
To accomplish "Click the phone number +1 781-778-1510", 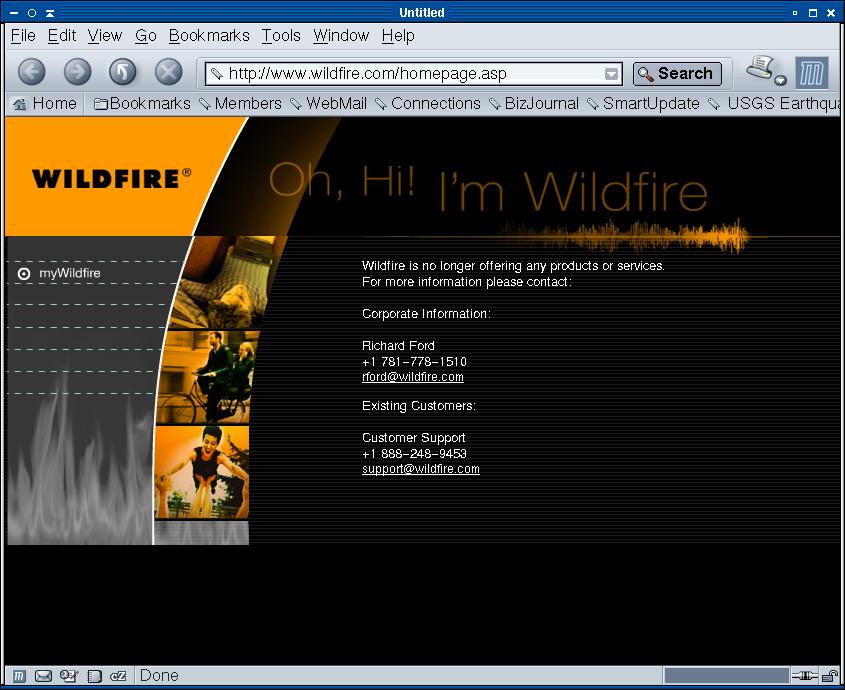I will pyautogui.click(x=414, y=362).
